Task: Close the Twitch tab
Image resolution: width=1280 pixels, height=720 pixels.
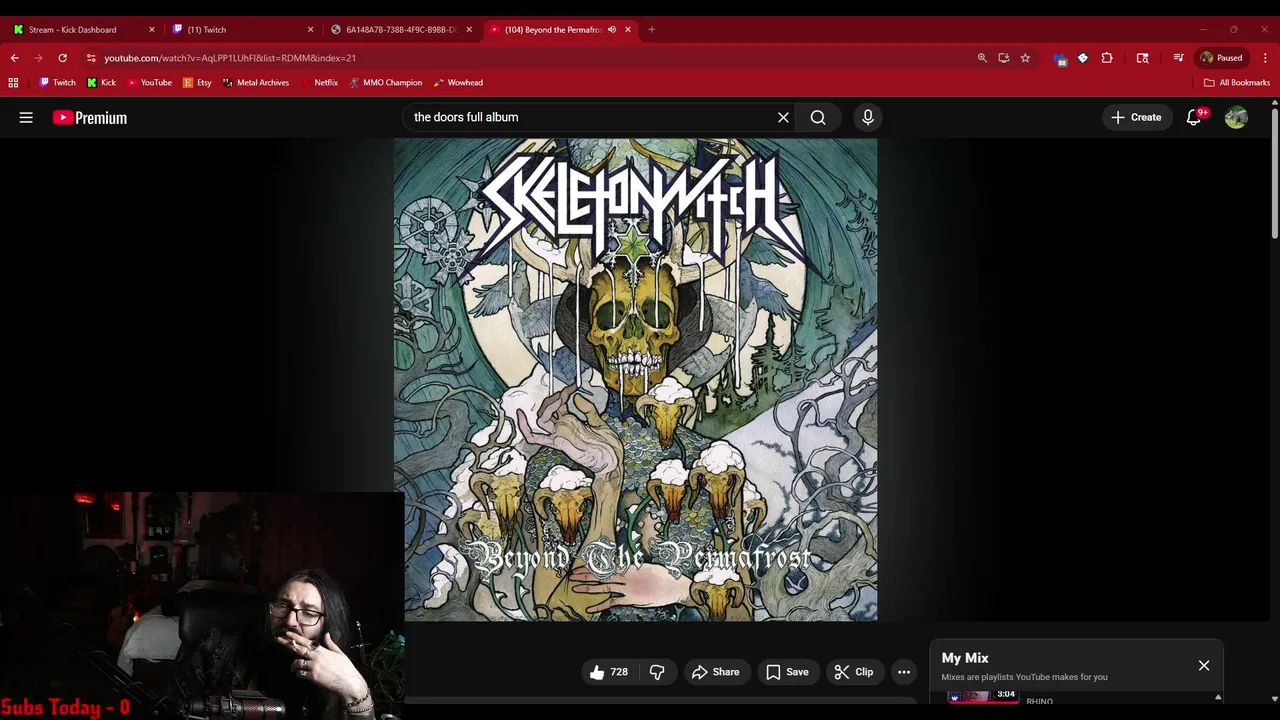Action: [310, 30]
